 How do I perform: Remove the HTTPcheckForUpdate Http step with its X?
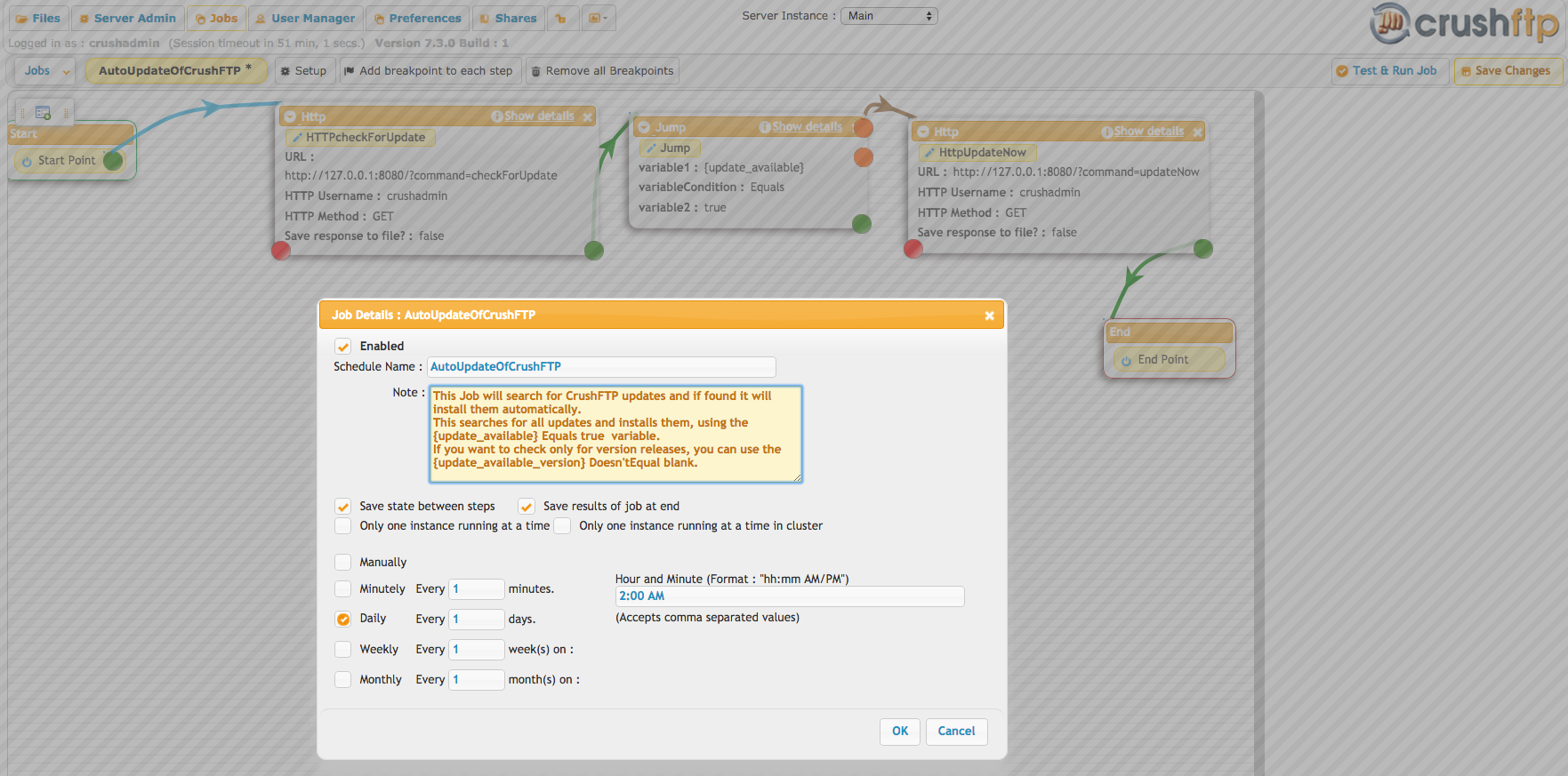coord(587,116)
